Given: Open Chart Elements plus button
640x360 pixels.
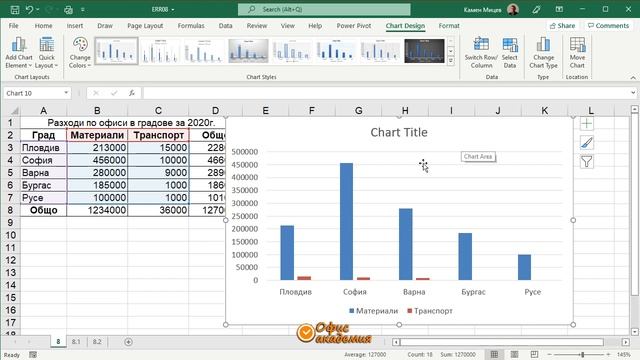Looking at the screenshot, I should 587,124.
